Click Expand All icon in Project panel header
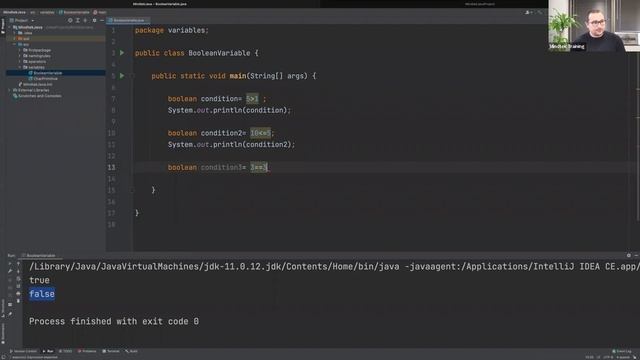640x360 pixels. coord(78,20)
